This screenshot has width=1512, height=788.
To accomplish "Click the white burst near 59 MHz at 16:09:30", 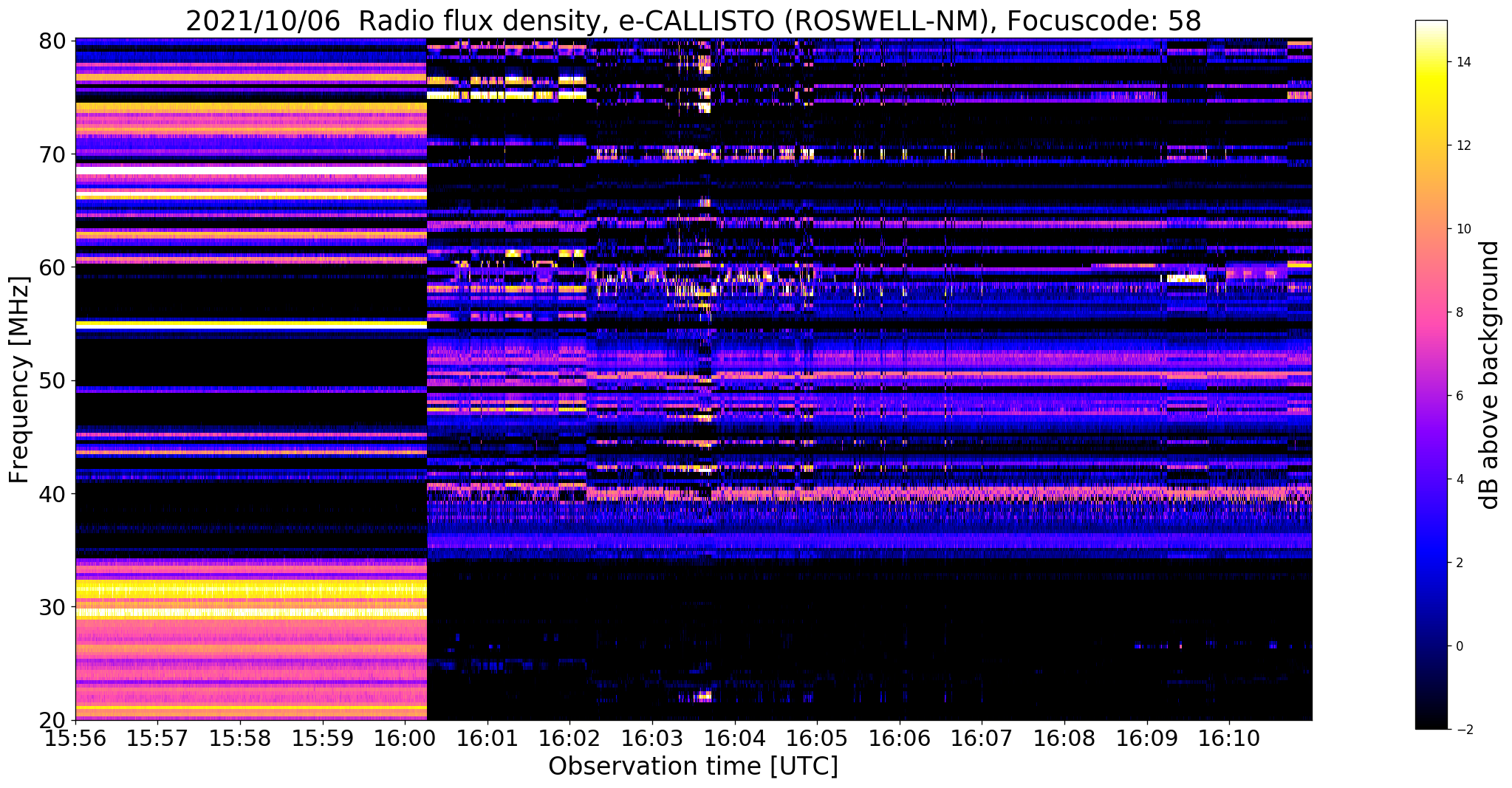I will click(x=1186, y=278).
